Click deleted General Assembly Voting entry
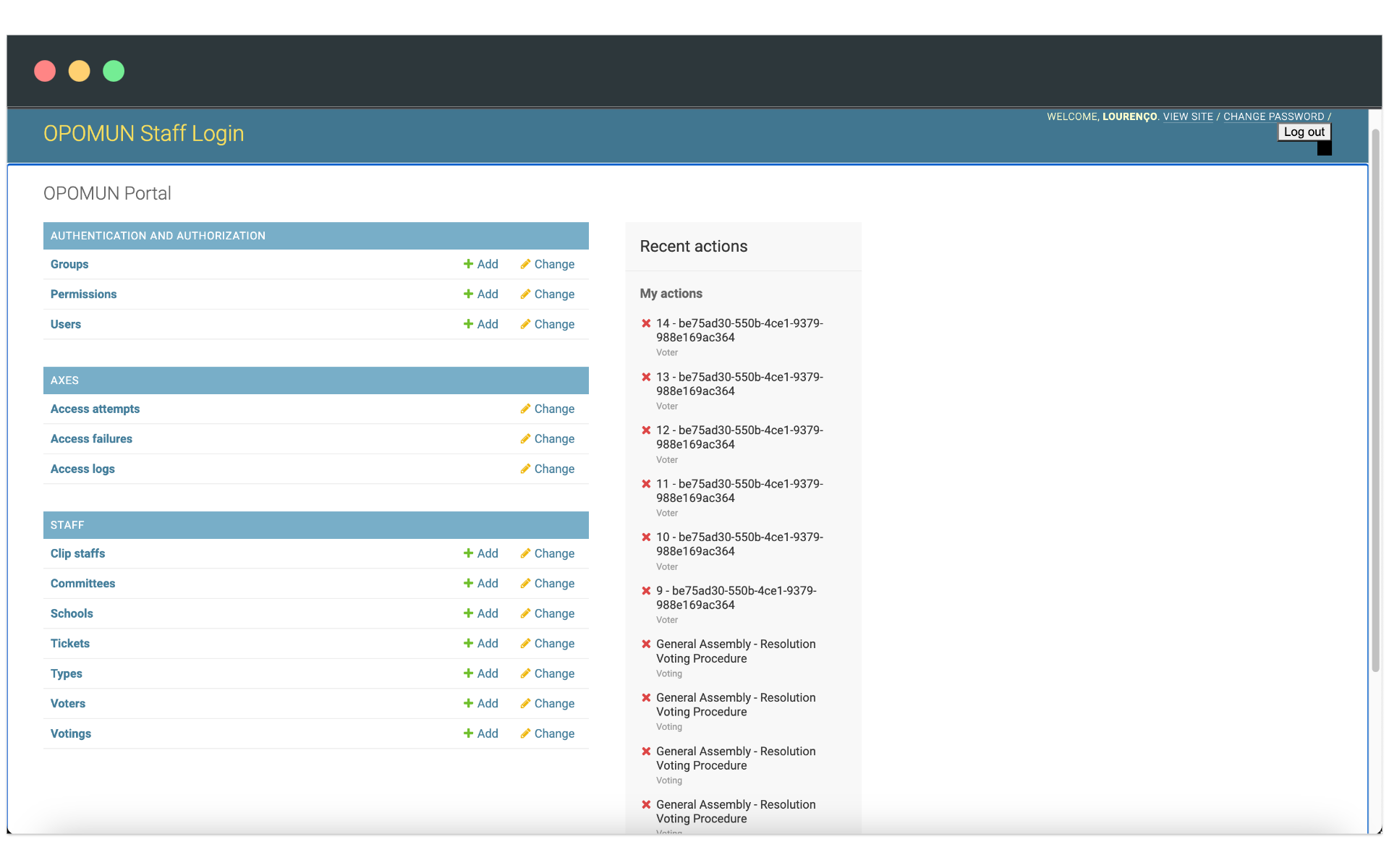 point(736,651)
